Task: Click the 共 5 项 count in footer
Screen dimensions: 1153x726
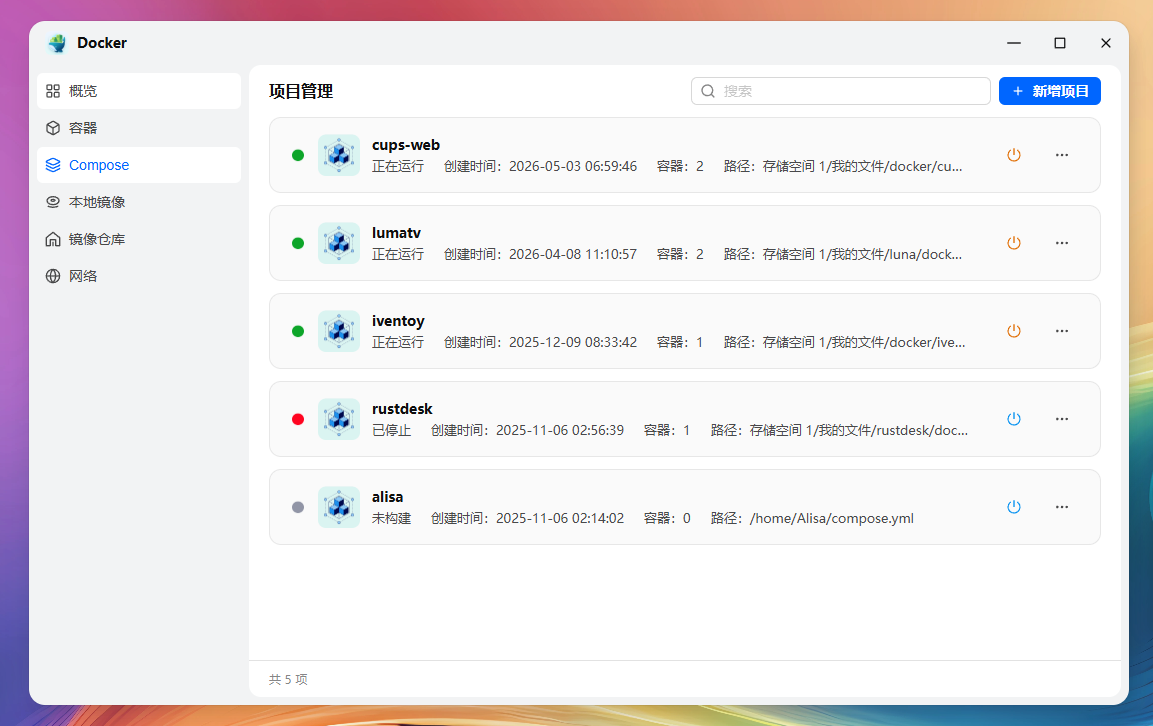Action: coord(288,679)
